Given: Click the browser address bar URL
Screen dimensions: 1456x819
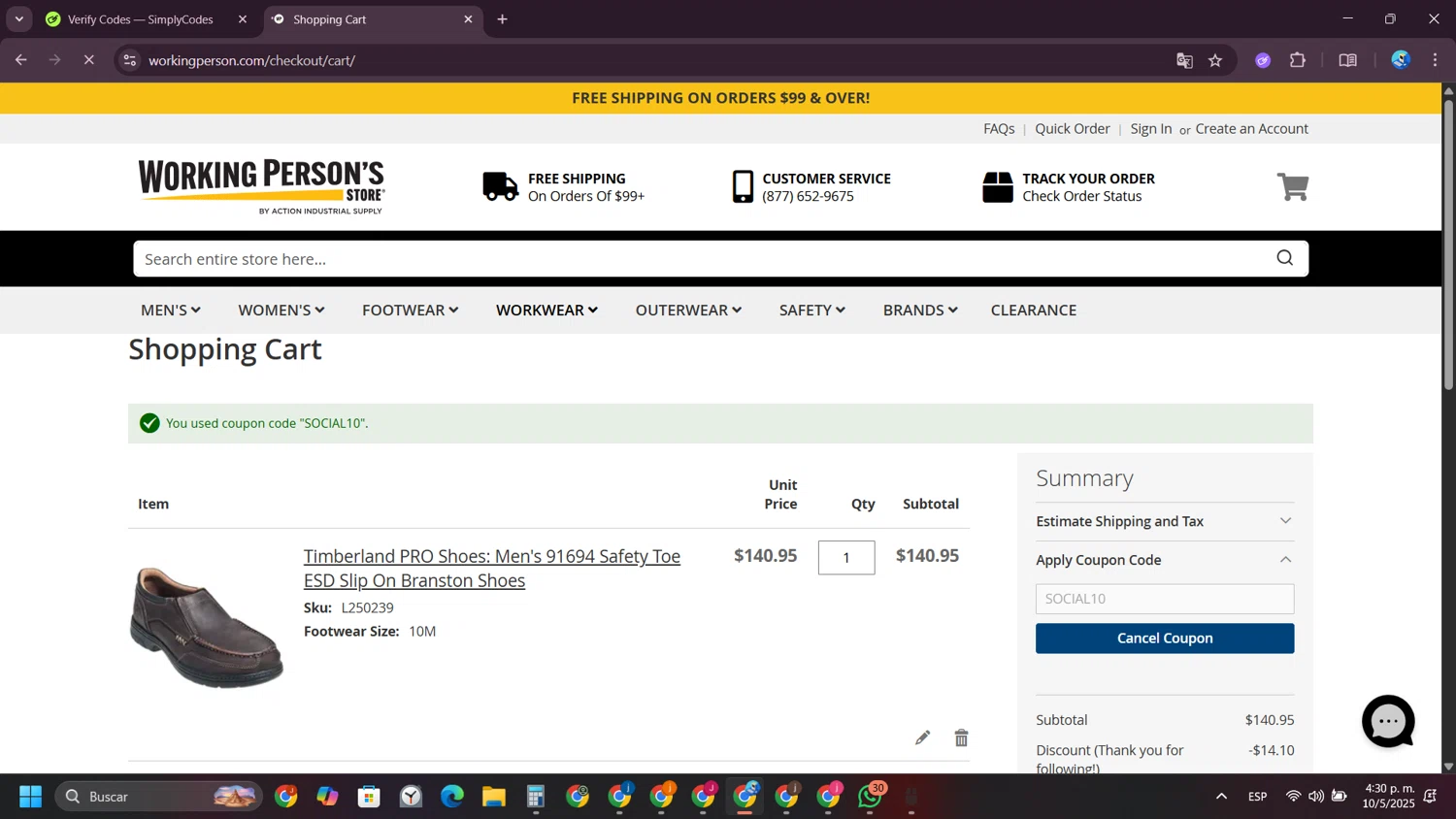Looking at the screenshot, I should click(x=251, y=60).
